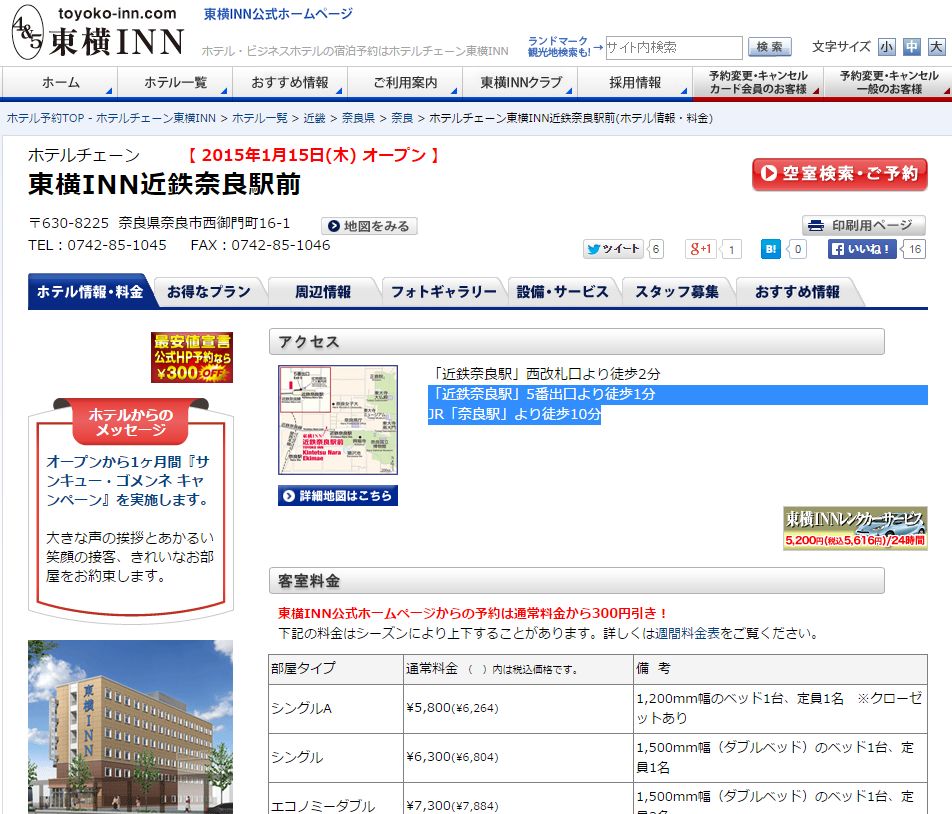The image size is (952, 814).
Task: Click the 詳細地図はこちら button
Action: click(x=338, y=495)
